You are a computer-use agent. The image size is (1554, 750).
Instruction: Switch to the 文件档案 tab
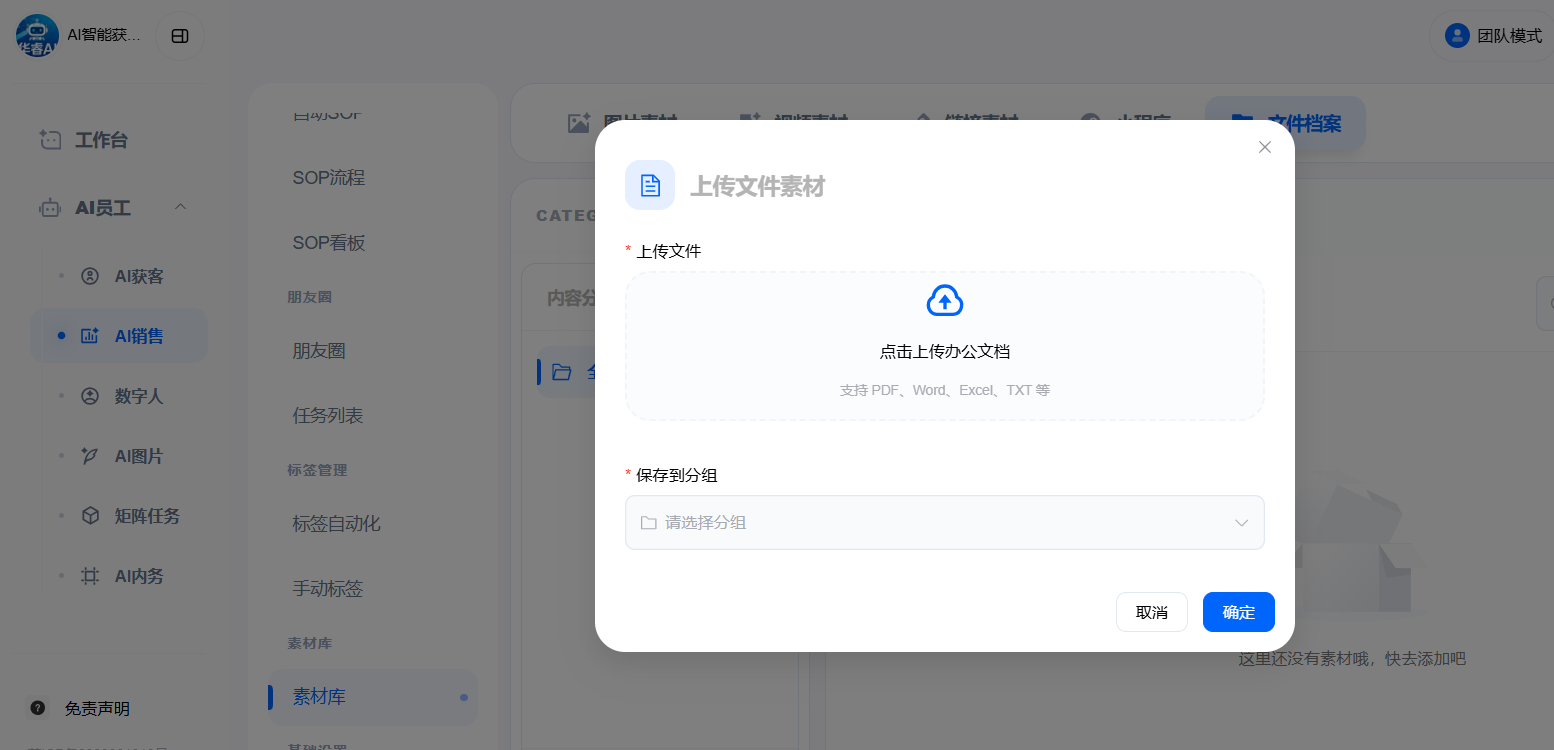point(1285,124)
